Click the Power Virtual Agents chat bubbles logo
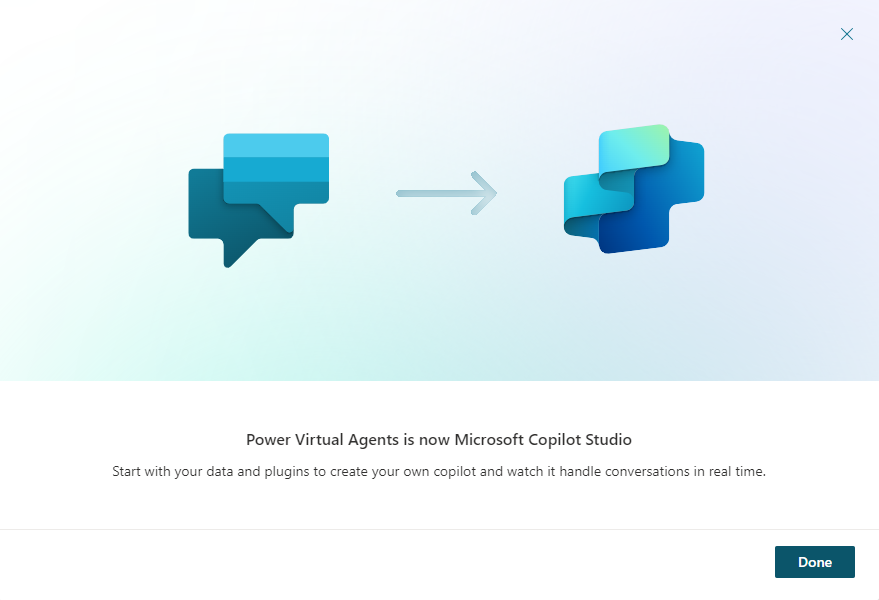This screenshot has height=600, width=879. tap(258, 200)
